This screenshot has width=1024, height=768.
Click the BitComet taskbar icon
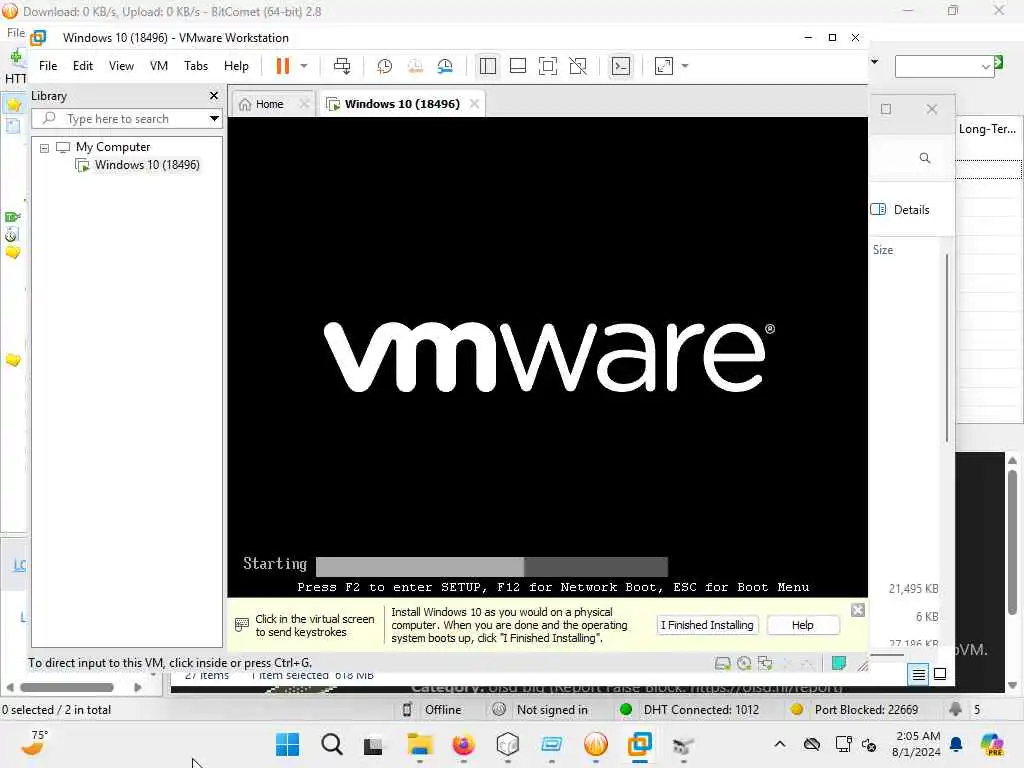(x=596, y=744)
